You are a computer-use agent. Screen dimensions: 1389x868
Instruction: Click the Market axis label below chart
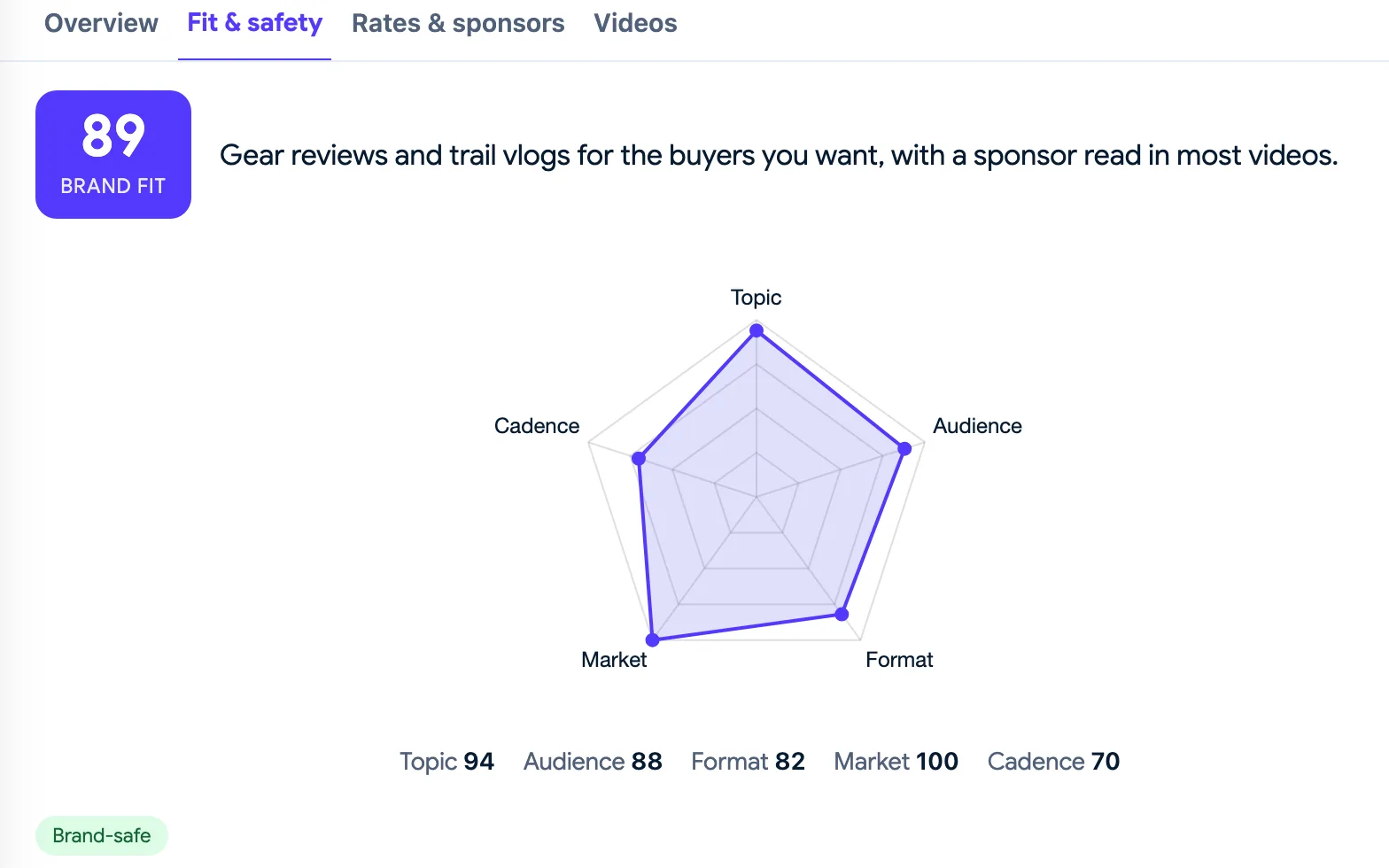614,660
